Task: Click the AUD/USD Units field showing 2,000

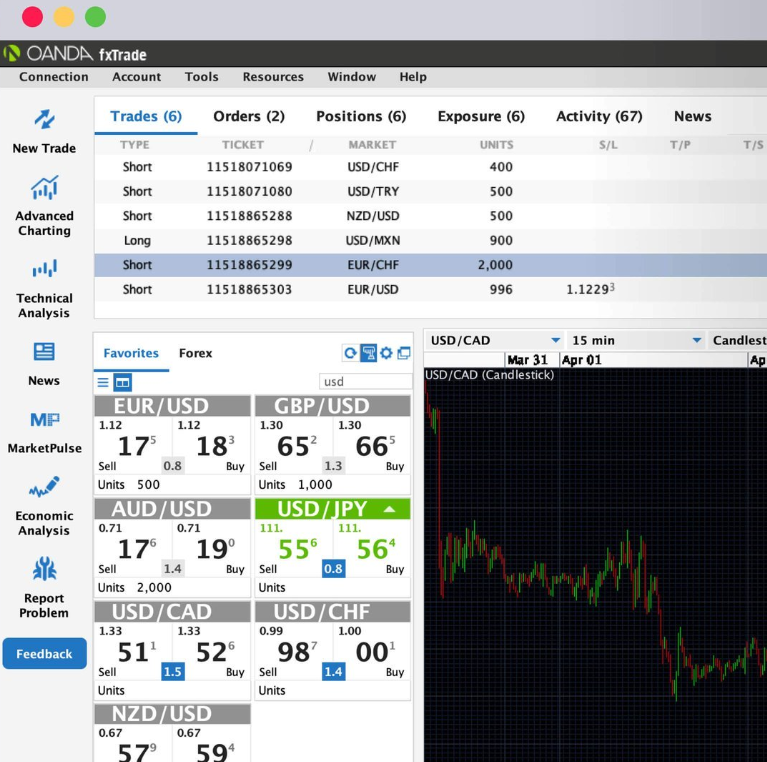Action: [x=172, y=587]
